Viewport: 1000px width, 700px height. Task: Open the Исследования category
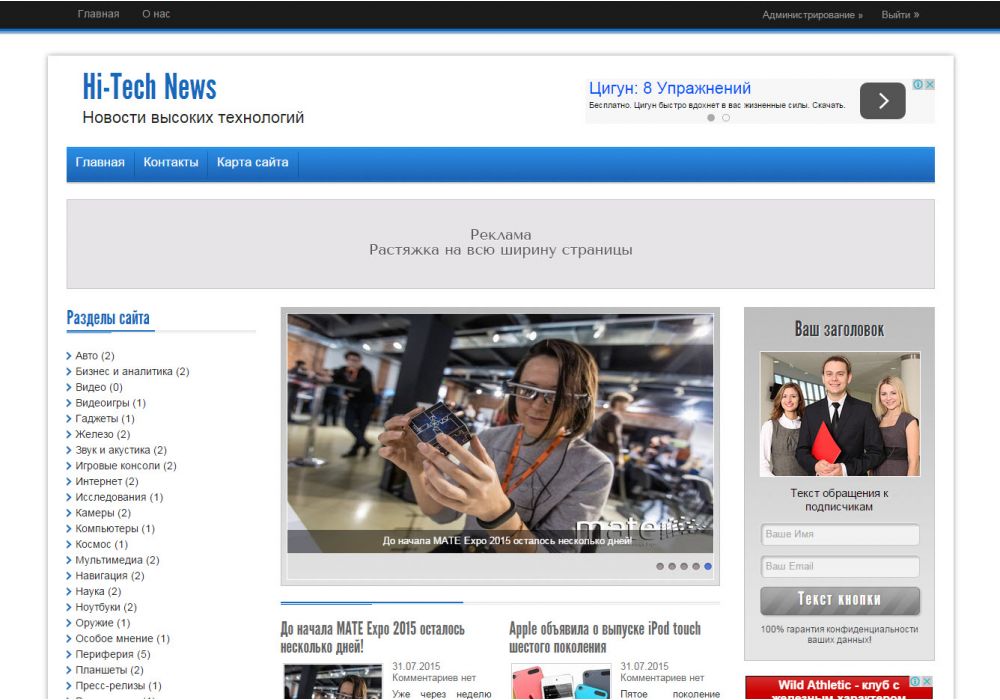click(x=119, y=497)
